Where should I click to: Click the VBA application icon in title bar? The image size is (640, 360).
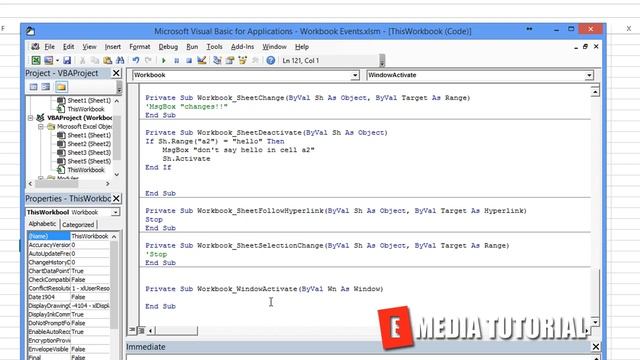click(30, 31)
